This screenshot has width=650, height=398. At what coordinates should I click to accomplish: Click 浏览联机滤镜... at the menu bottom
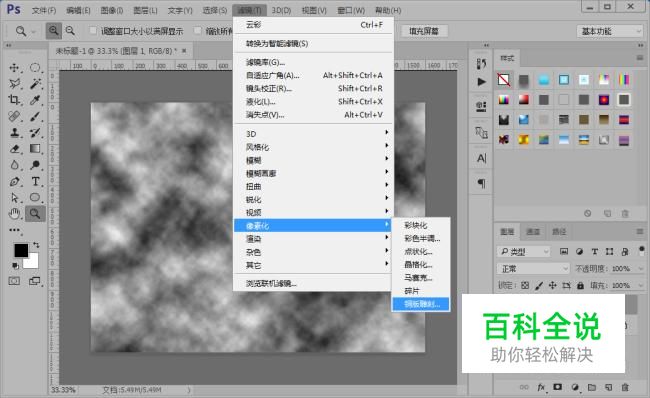pos(313,284)
